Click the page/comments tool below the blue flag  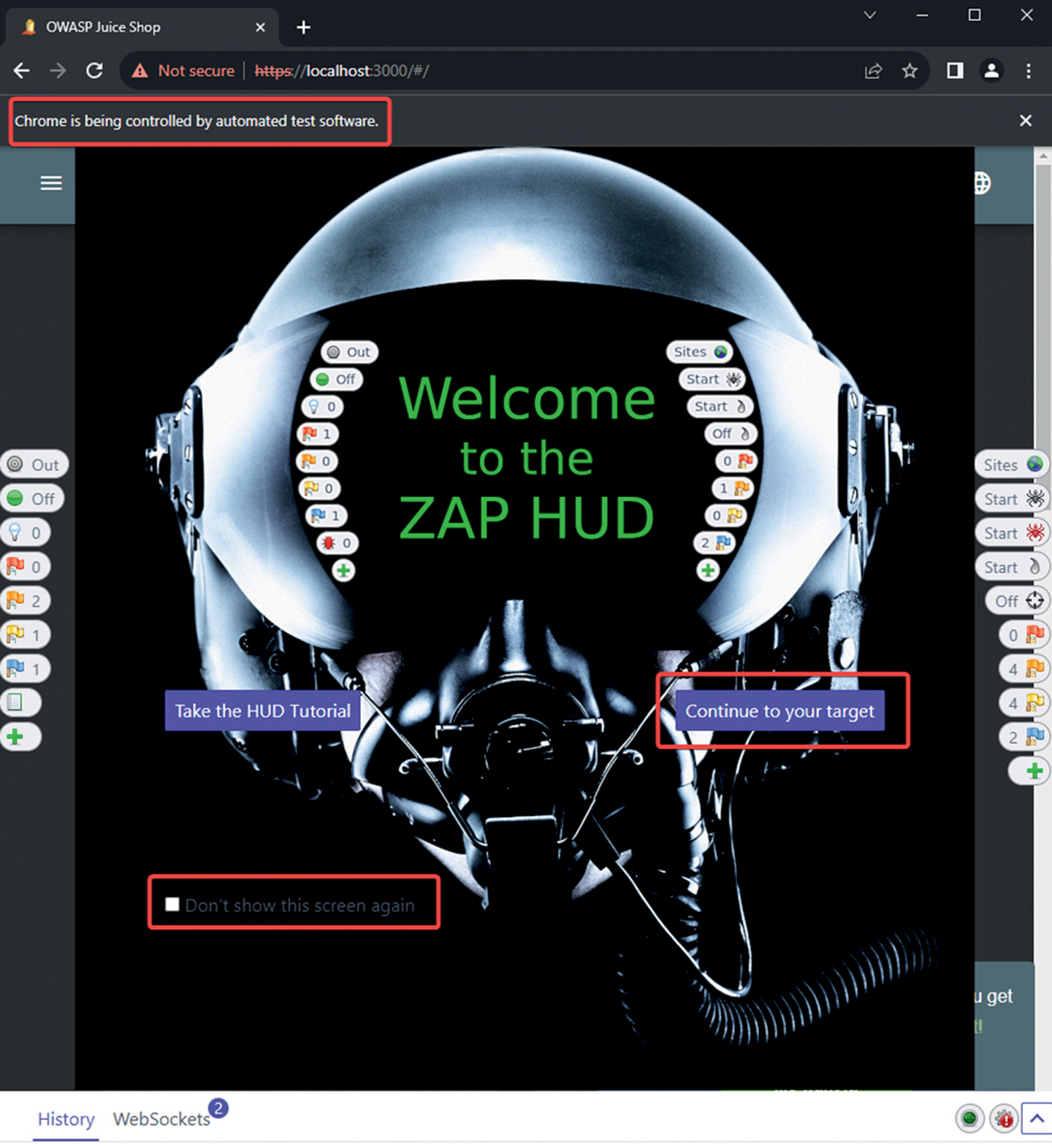[20, 703]
